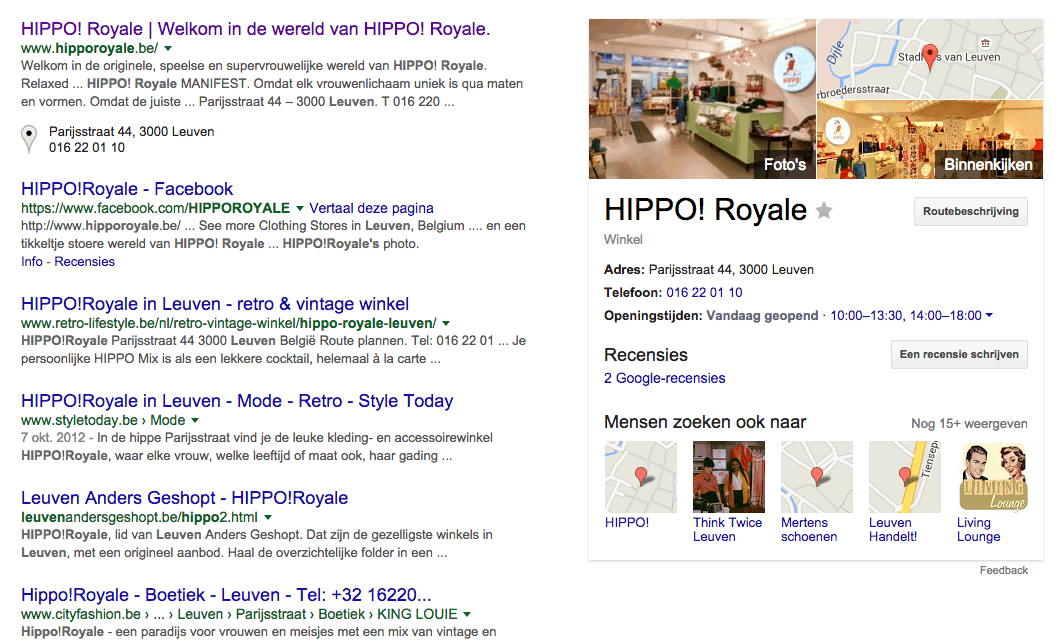Select the HIPPO! map thumbnail

coord(641,477)
